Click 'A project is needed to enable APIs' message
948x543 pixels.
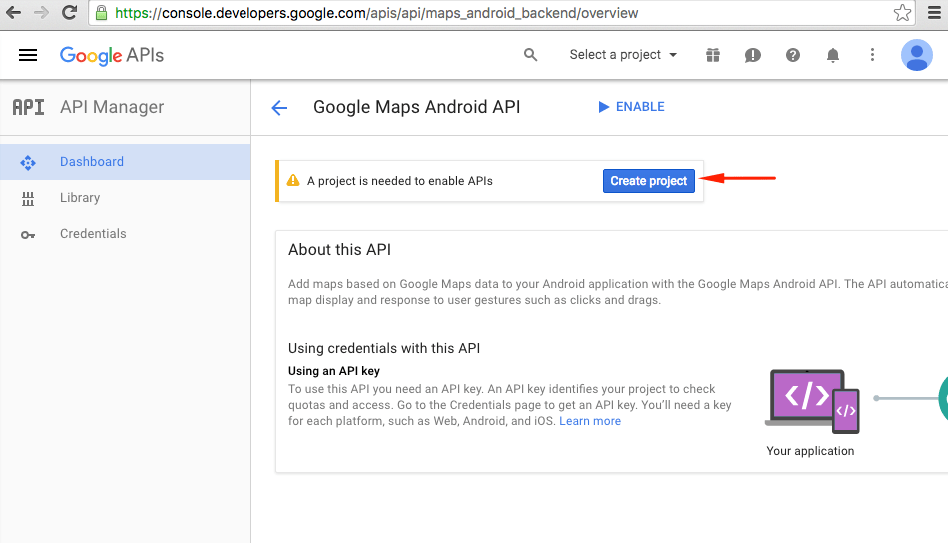(400, 181)
